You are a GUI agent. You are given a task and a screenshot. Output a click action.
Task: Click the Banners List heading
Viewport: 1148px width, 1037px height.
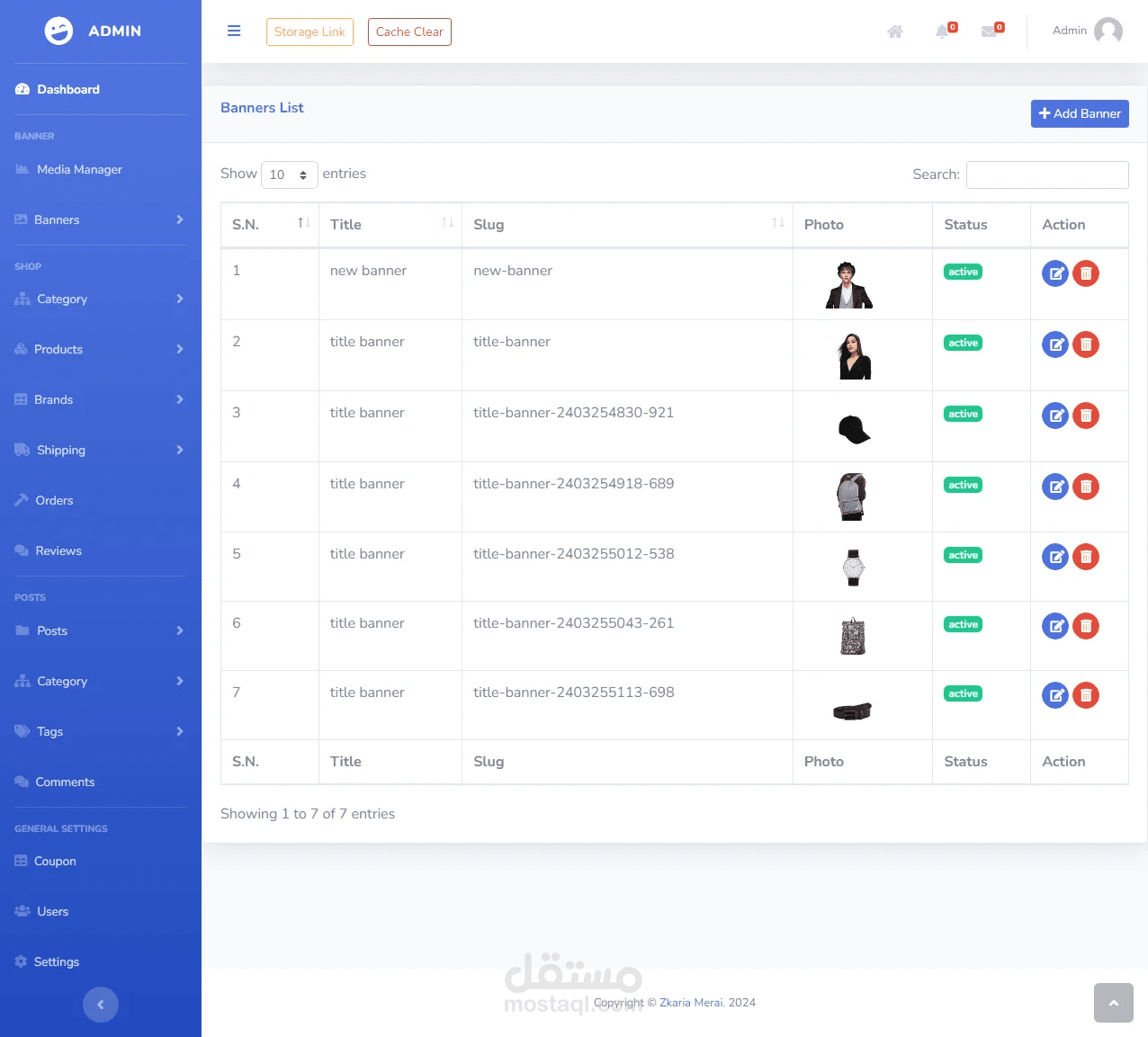click(262, 108)
